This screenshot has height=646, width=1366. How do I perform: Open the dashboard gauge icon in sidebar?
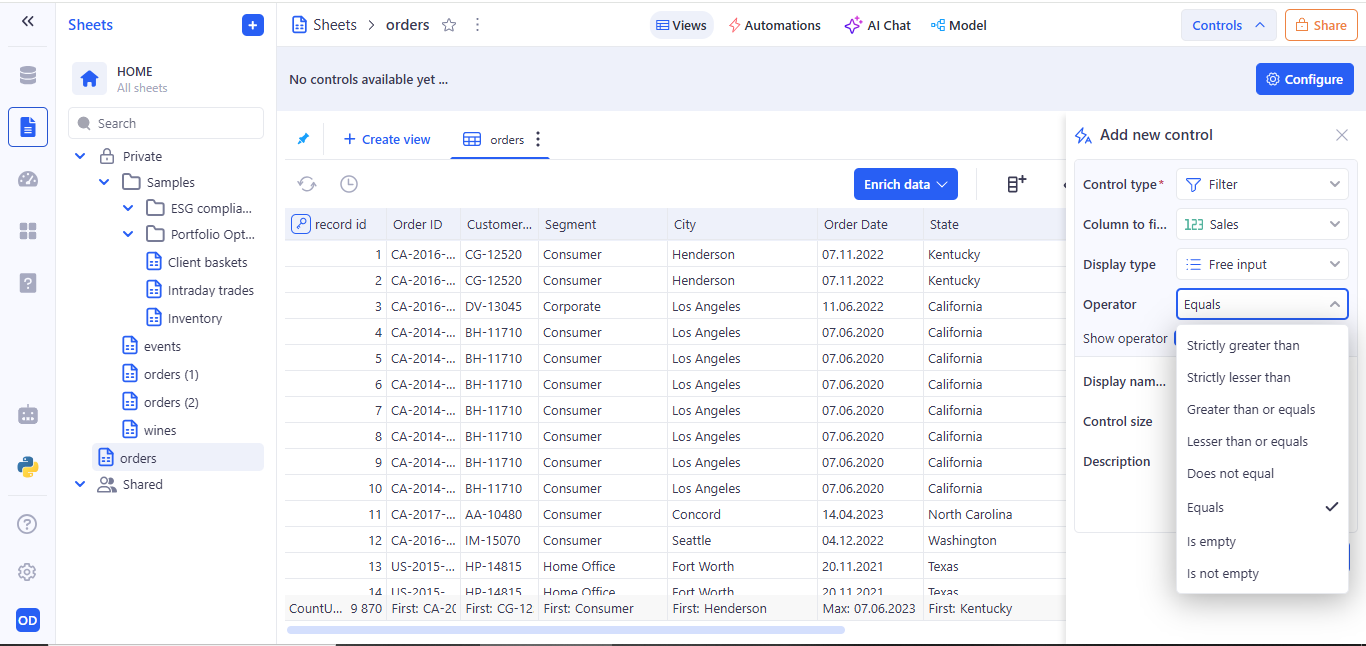pyautogui.click(x=28, y=179)
